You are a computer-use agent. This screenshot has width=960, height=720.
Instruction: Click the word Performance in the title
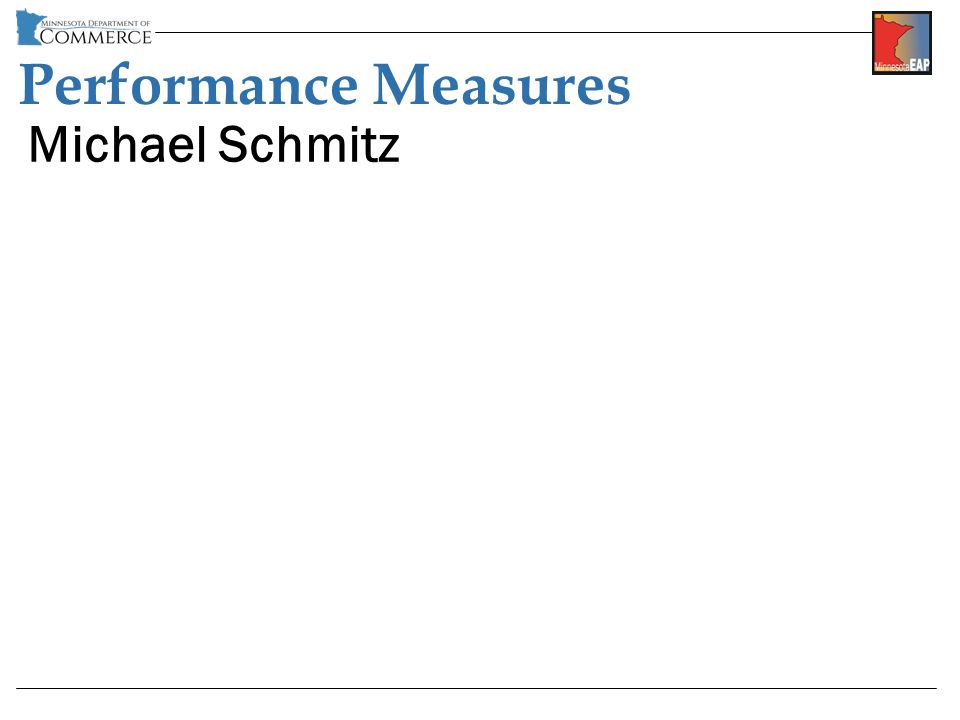[x=189, y=84]
